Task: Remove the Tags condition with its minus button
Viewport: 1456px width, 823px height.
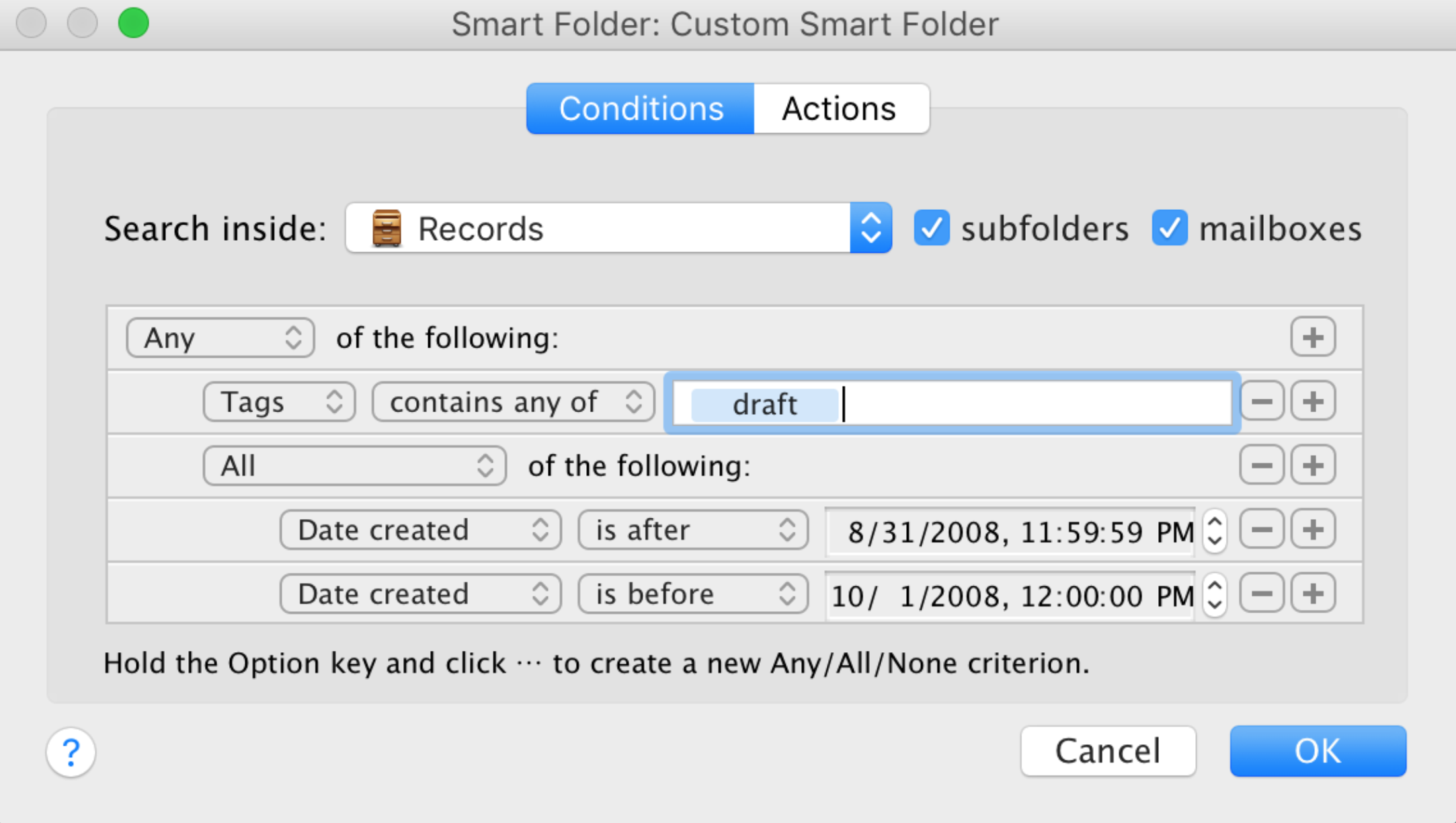Action: coord(1262,401)
